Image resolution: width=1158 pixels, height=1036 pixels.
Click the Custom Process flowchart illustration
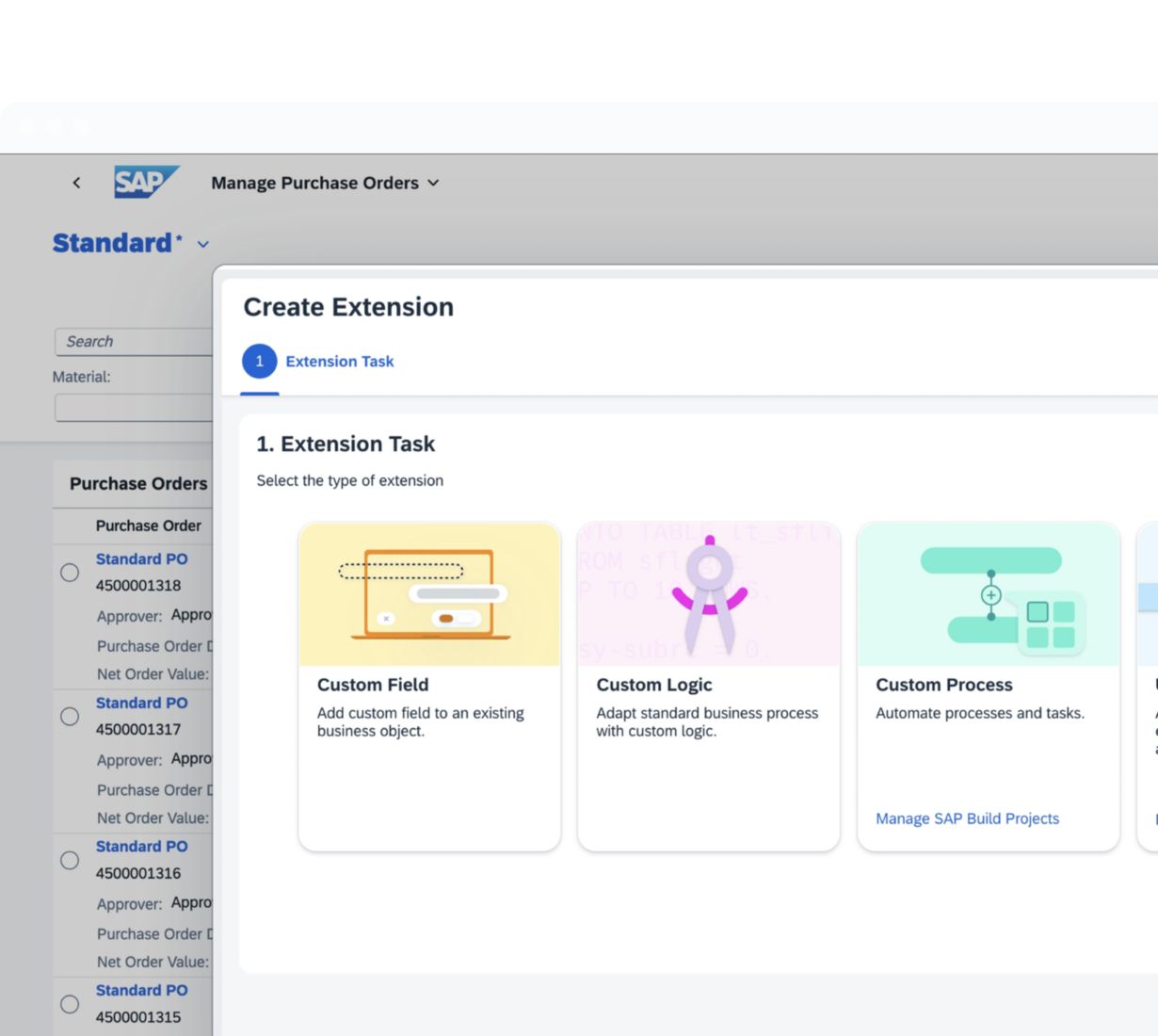click(x=988, y=594)
